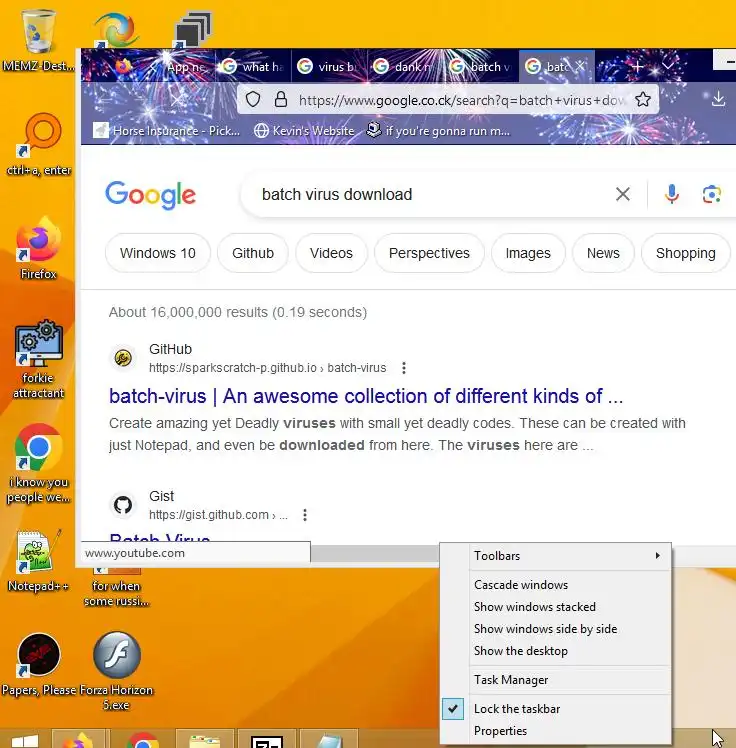
Task: Open the 'Horse Insurance - Pick...' bookmark
Action: pyautogui.click(x=167, y=130)
